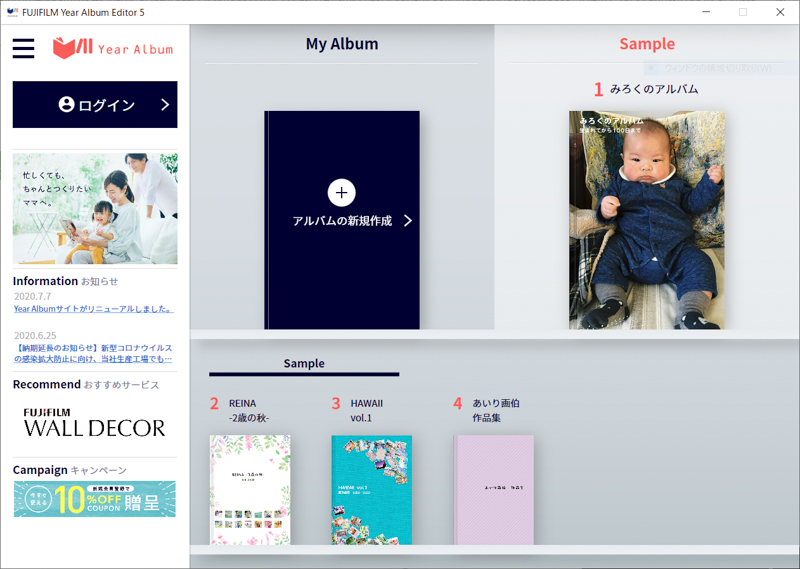Image resolution: width=800 pixels, height=569 pixels.
Task: Click the family promo banner image
Action: click(x=95, y=208)
